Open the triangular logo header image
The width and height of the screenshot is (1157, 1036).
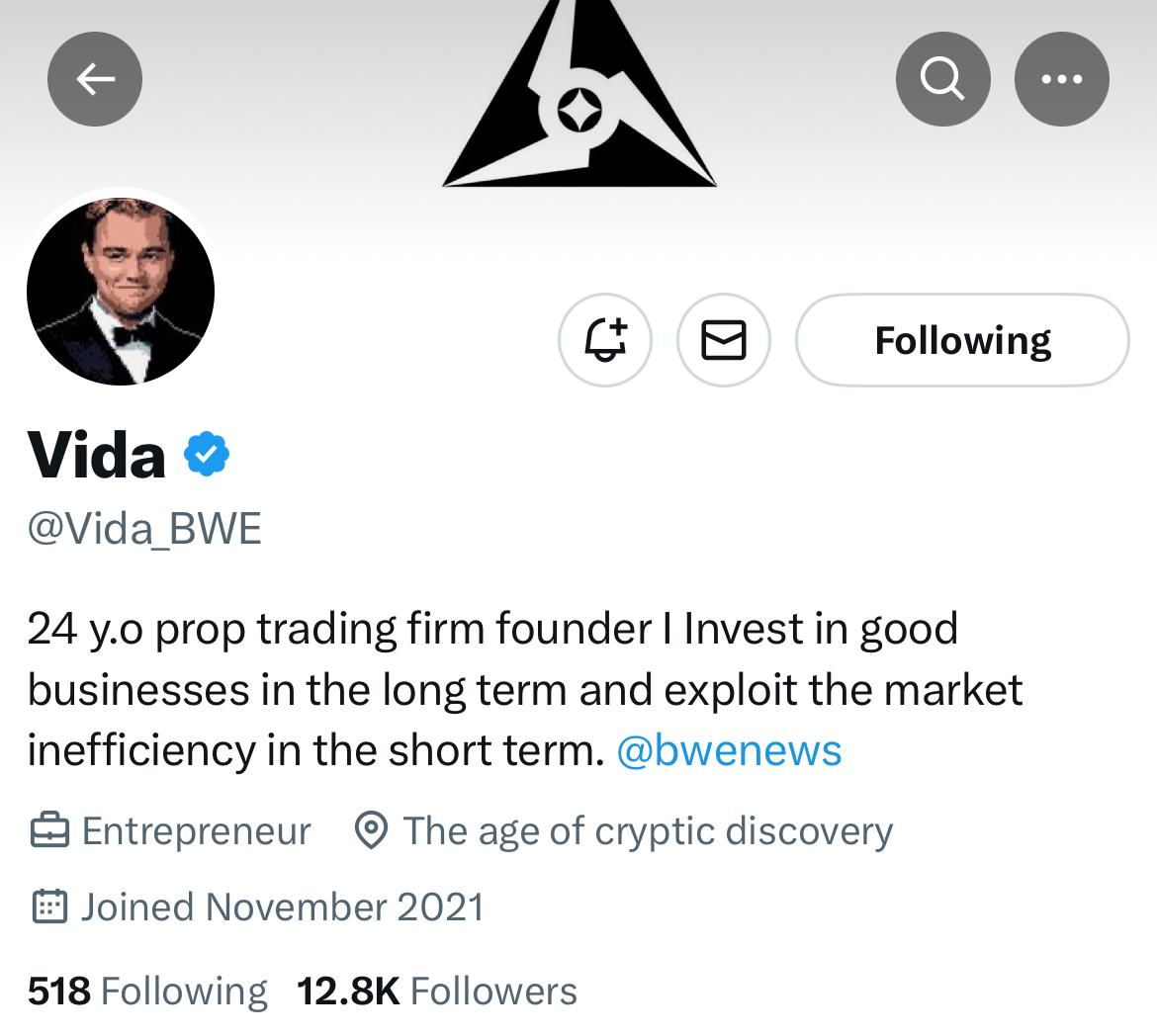(x=578, y=99)
